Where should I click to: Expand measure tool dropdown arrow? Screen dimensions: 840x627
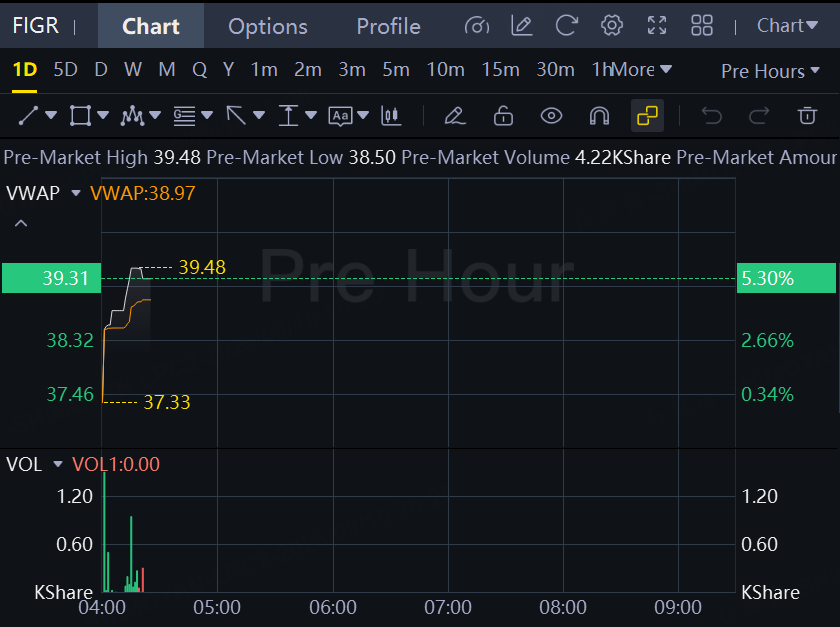pyautogui.click(x=311, y=115)
